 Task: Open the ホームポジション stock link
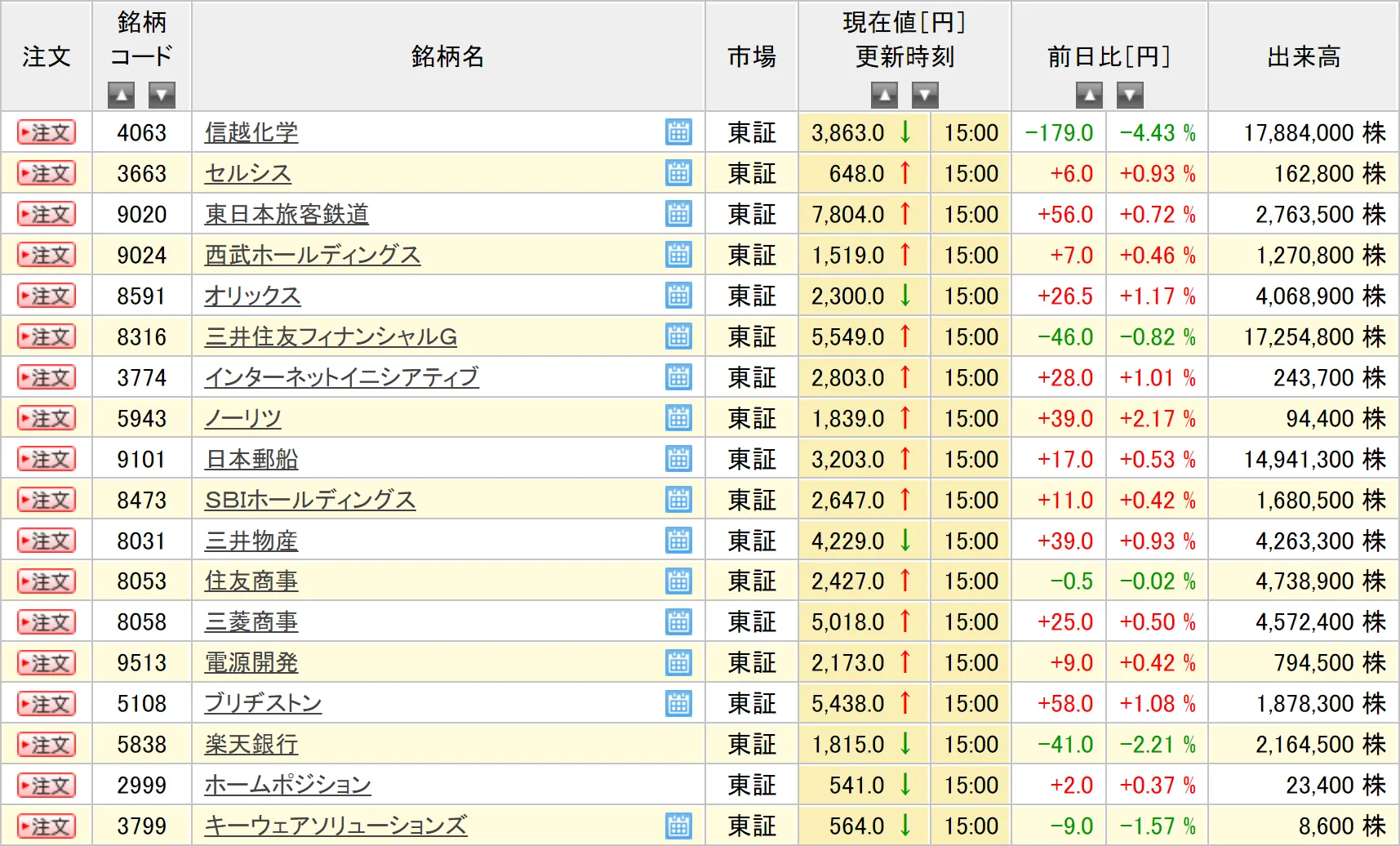[287, 786]
